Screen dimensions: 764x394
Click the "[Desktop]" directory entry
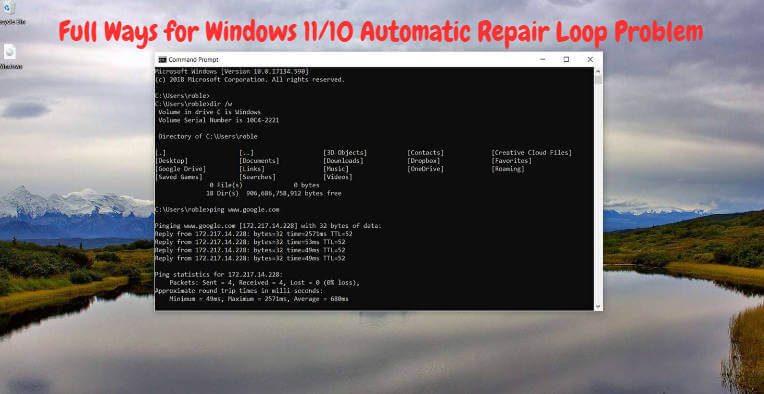coord(172,161)
